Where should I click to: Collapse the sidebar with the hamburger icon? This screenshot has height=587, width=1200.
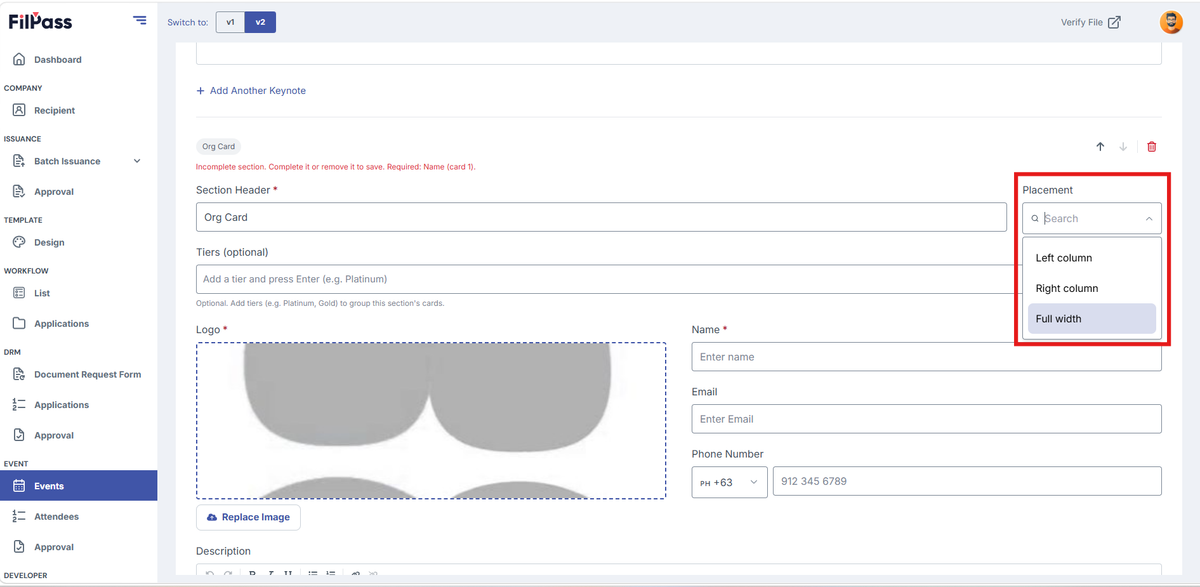click(x=139, y=21)
